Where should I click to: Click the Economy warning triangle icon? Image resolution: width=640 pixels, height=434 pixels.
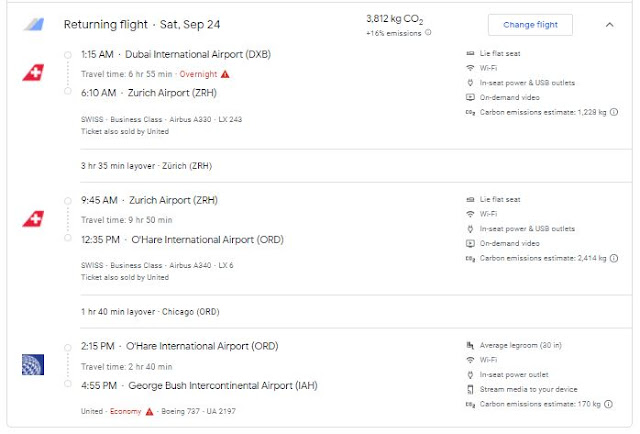coord(149,411)
